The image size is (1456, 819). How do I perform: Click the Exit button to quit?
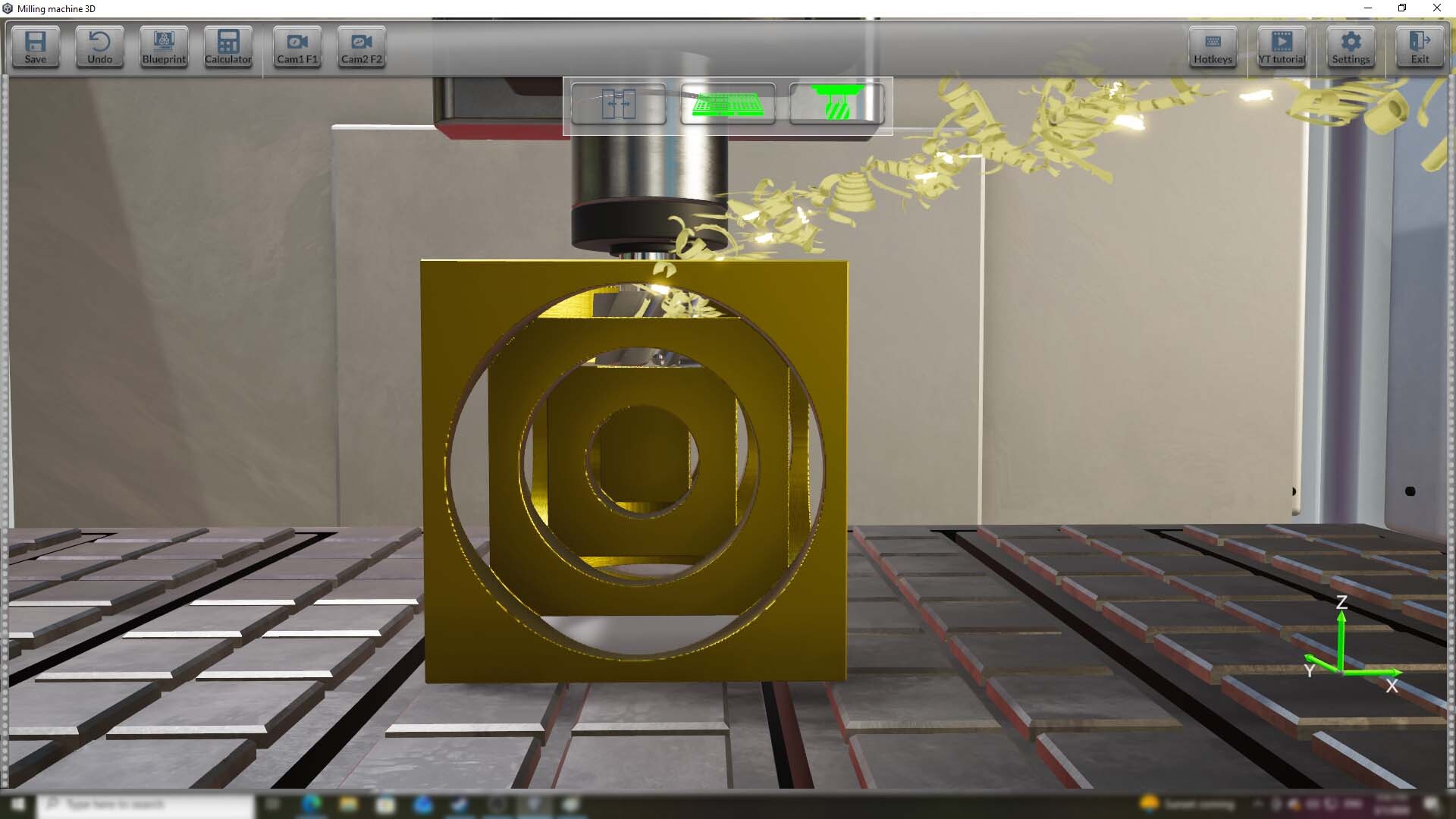pos(1420,47)
